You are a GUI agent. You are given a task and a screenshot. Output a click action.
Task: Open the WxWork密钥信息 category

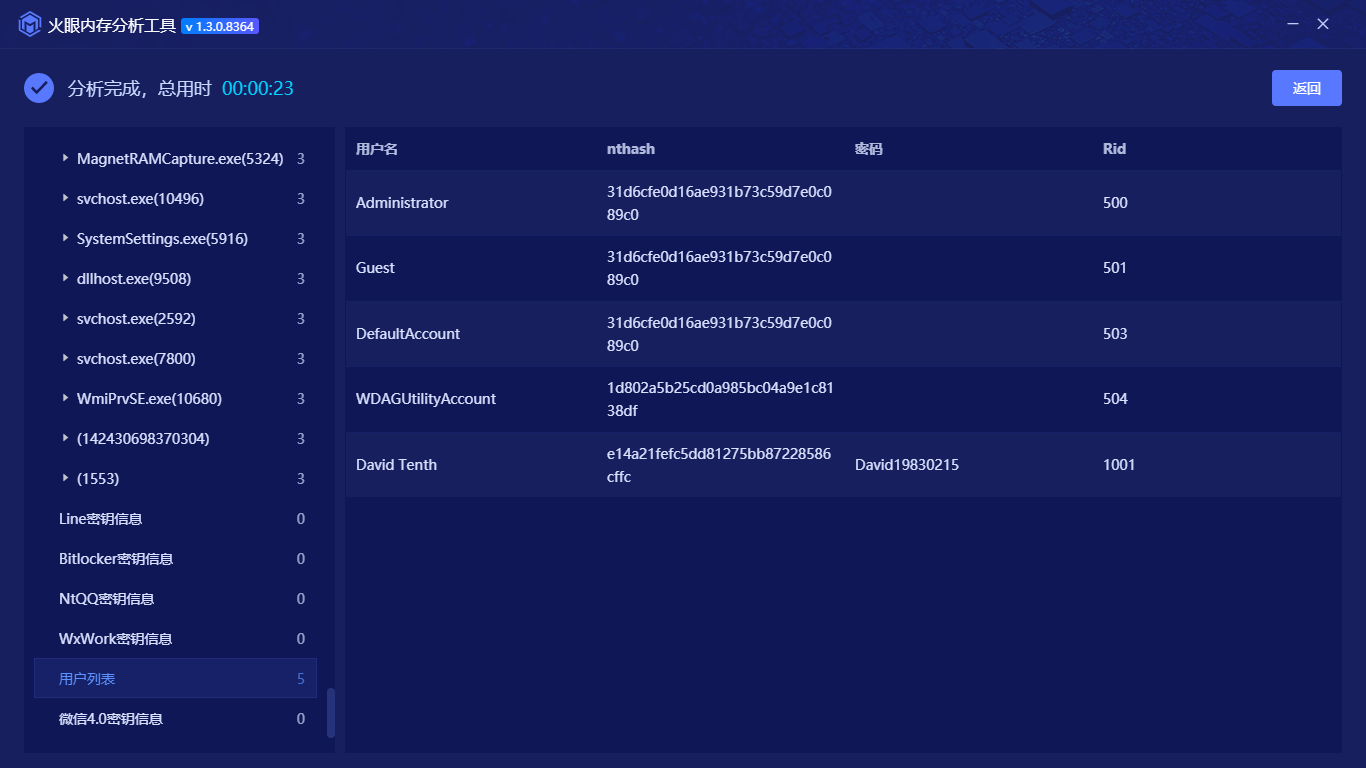116,639
